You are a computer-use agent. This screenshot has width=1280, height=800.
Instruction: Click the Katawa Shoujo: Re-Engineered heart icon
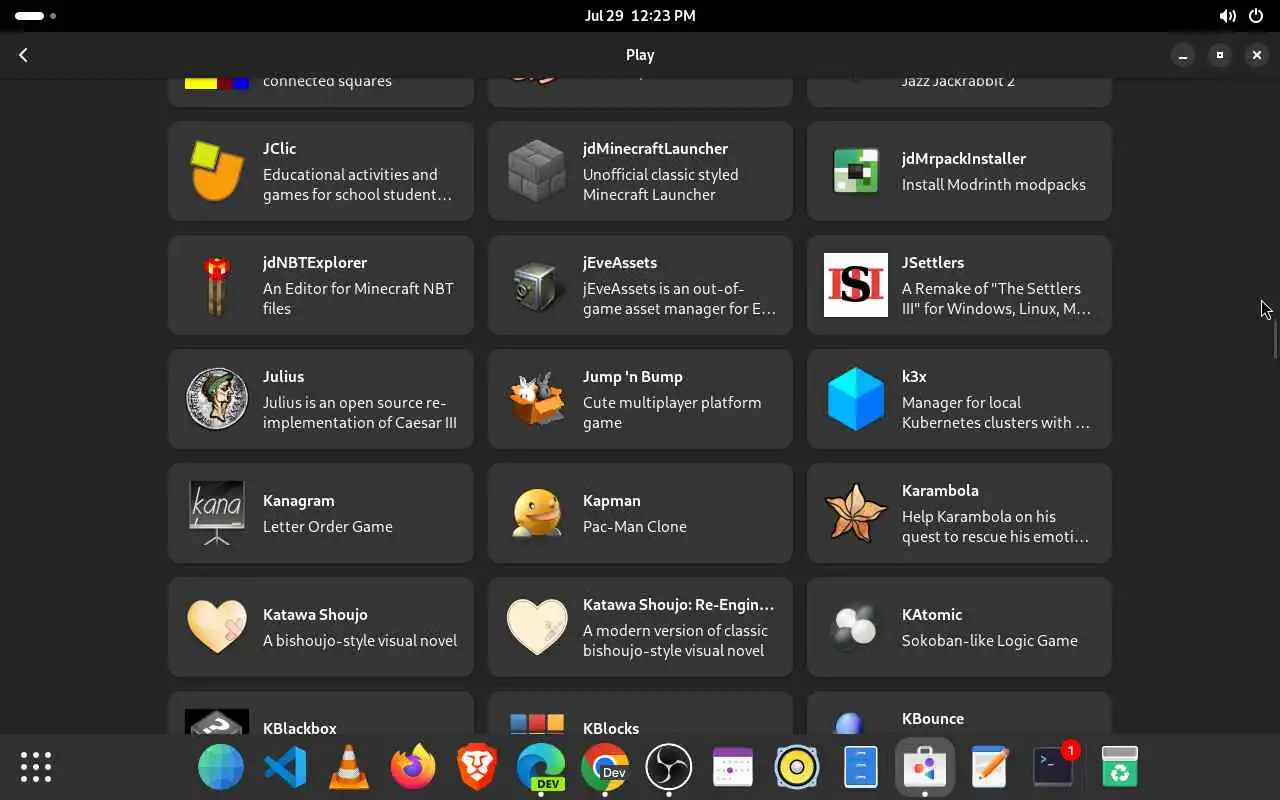click(537, 627)
